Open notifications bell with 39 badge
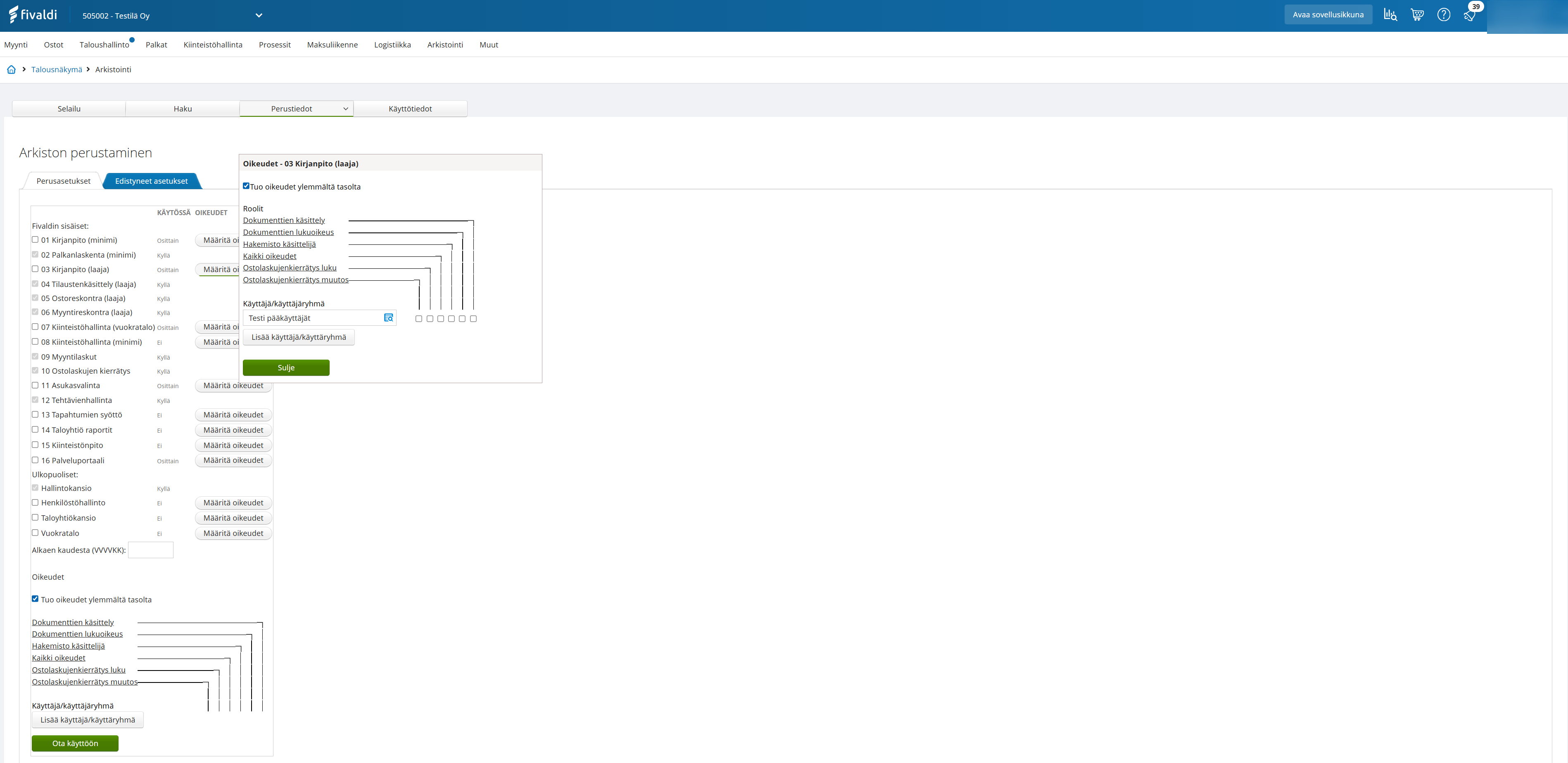 pyautogui.click(x=1470, y=14)
